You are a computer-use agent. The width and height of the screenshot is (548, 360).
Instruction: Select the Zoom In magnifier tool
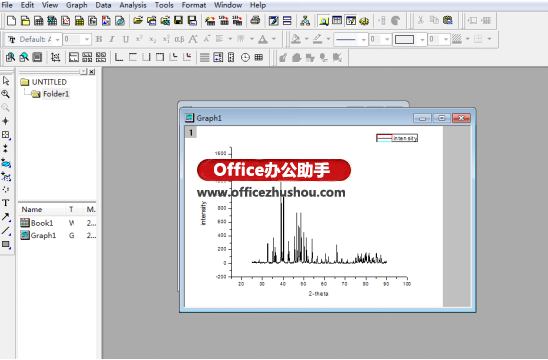pyautogui.click(x=6, y=94)
